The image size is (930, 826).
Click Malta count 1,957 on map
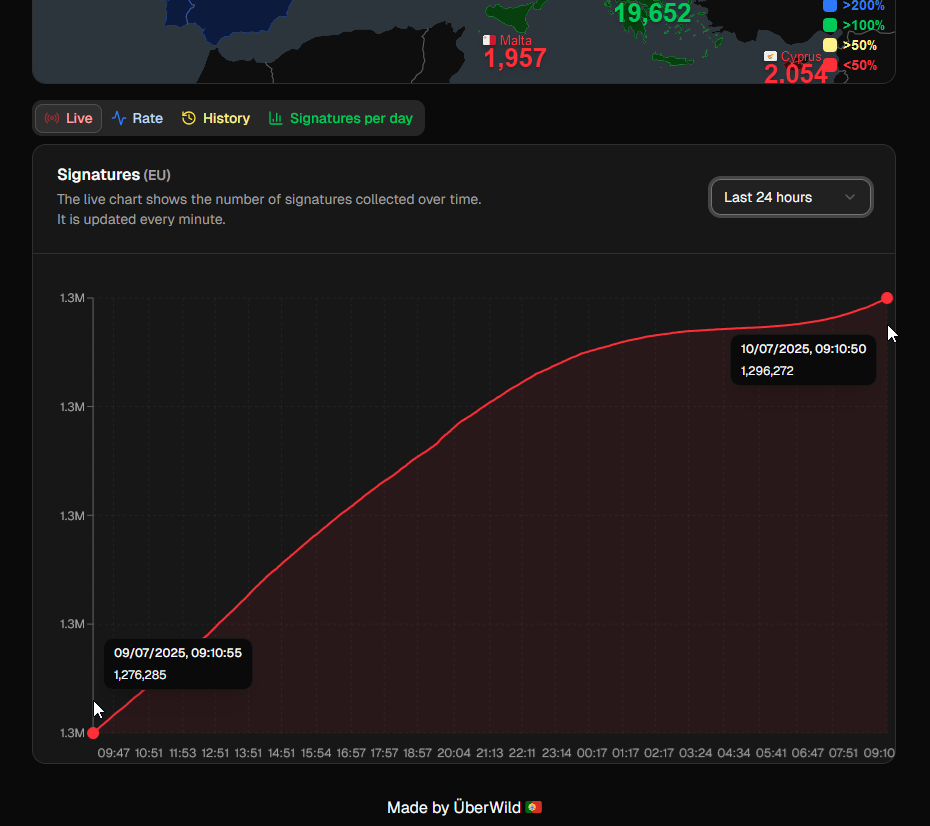click(x=515, y=58)
